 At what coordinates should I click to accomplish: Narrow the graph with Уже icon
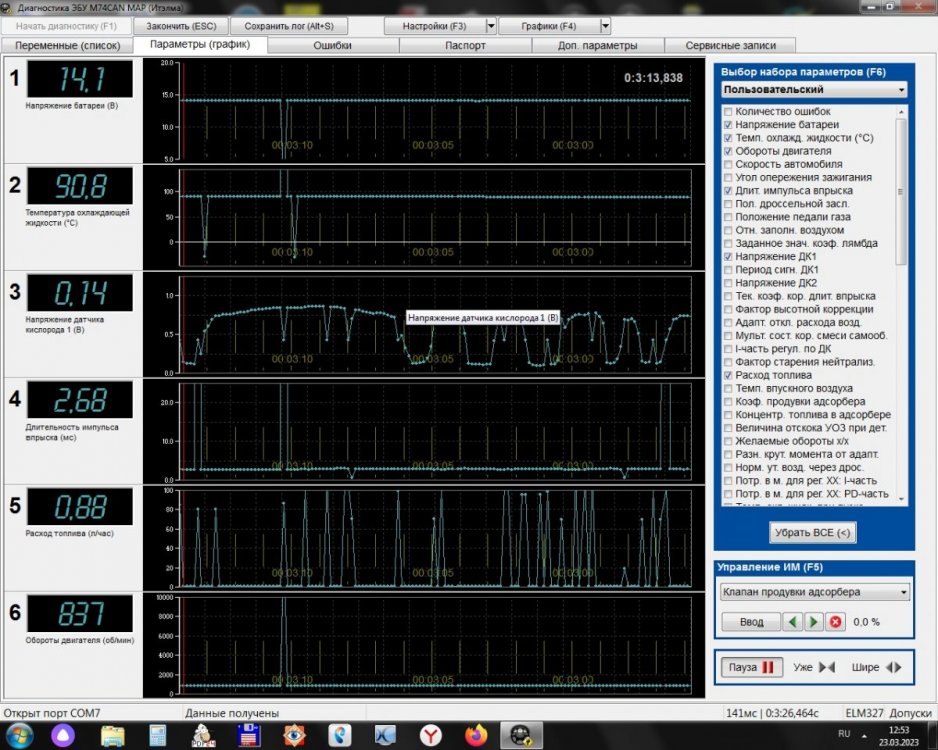[827, 667]
